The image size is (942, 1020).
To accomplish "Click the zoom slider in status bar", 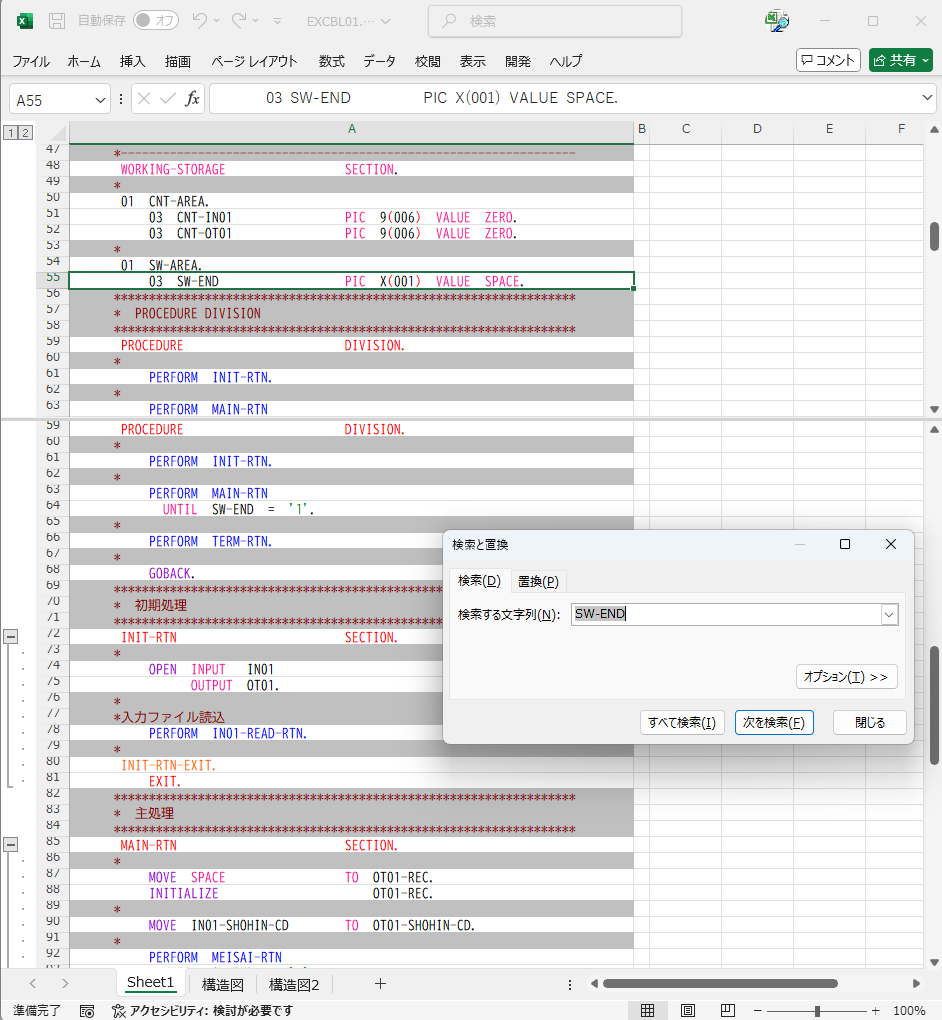I will 818,1011.
